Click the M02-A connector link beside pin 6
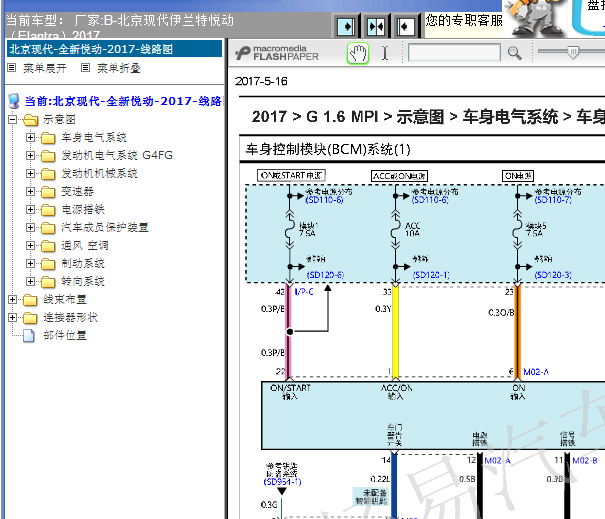The height and width of the screenshot is (519, 605). click(x=536, y=372)
